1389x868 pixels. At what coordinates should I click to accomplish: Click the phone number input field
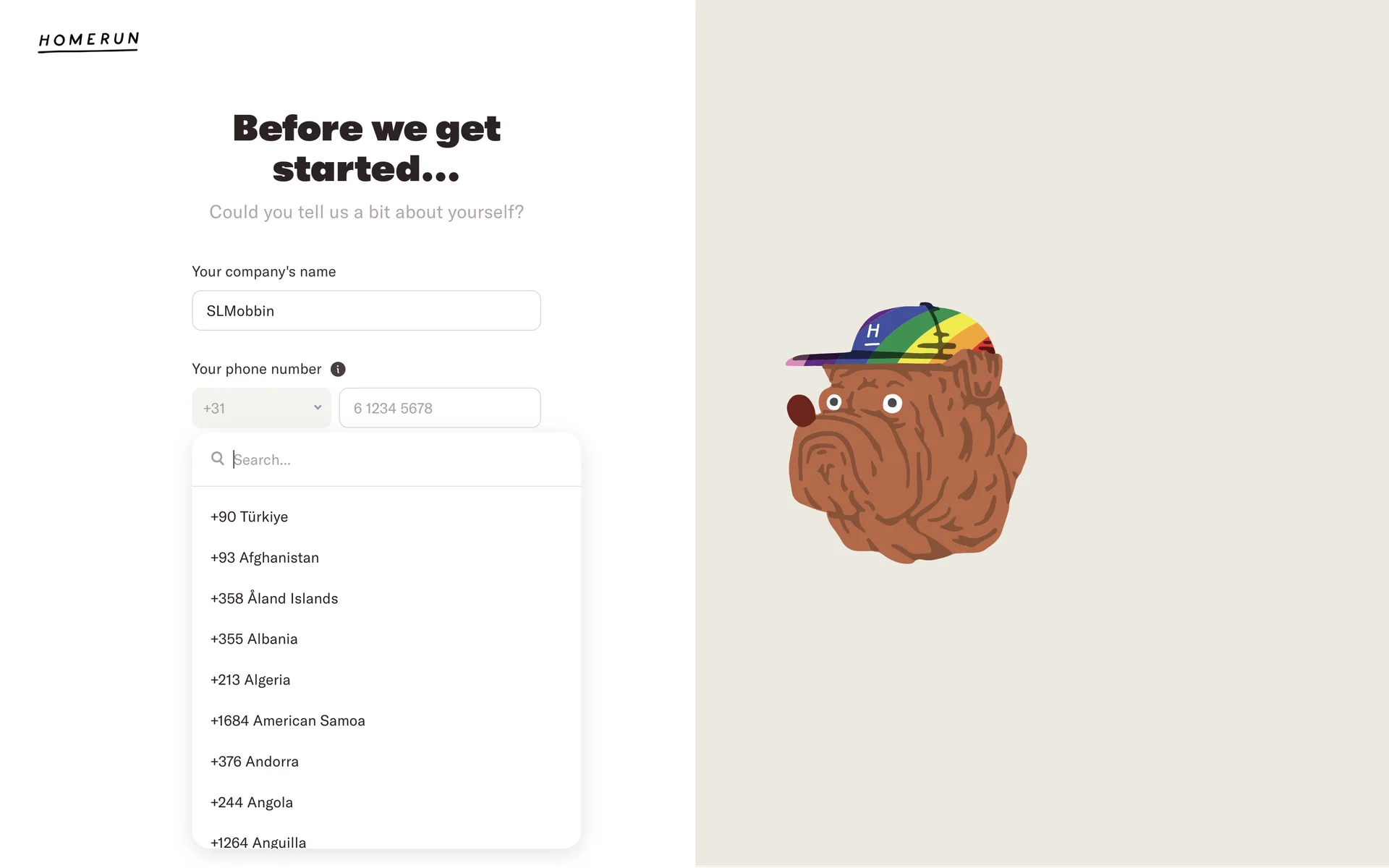click(x=440, y=408)
